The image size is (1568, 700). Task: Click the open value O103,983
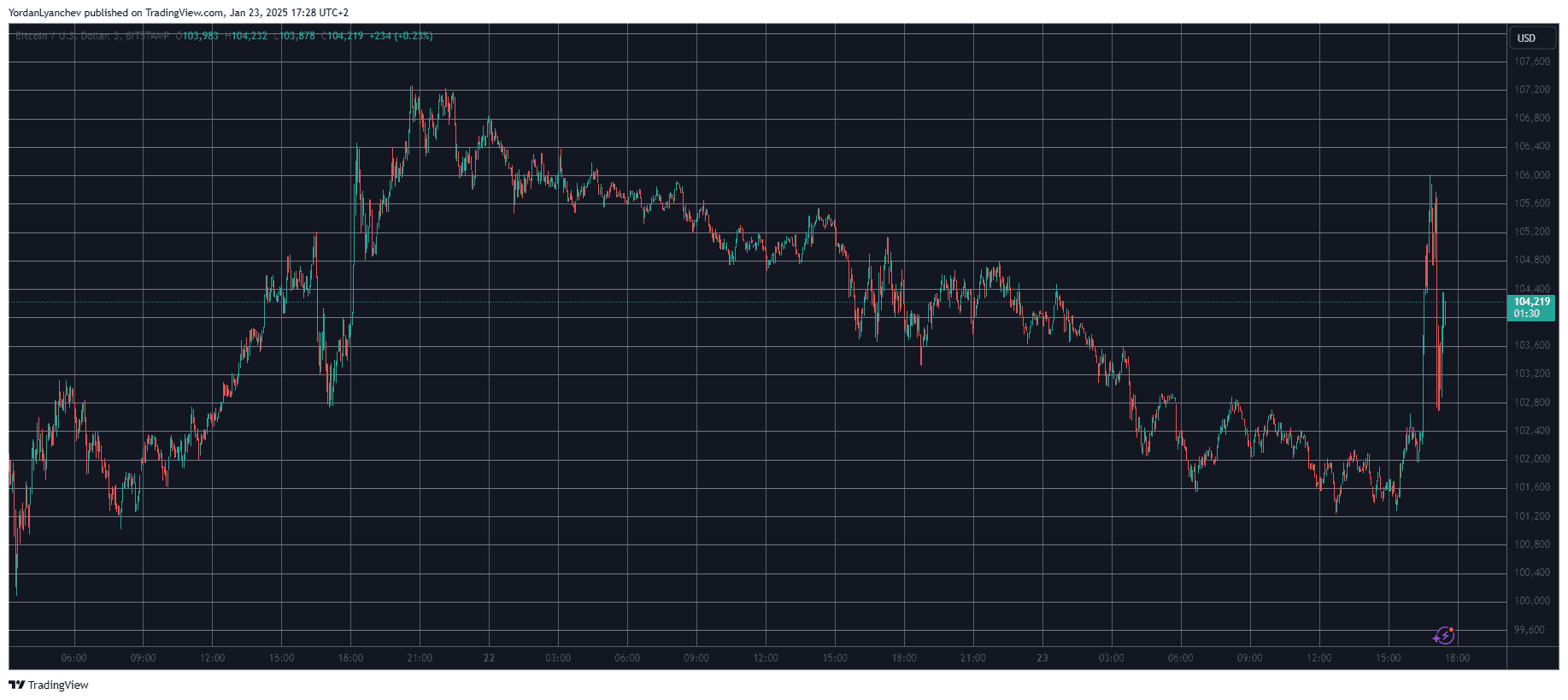pos(197,36)
